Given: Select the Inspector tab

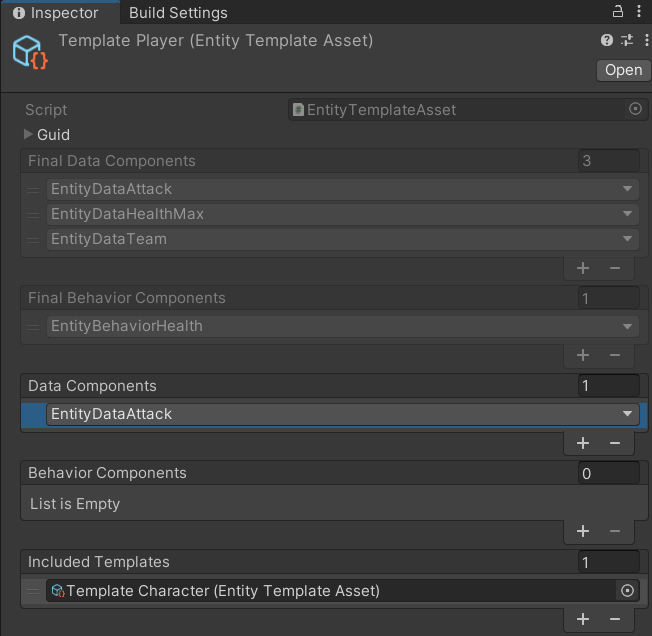Looking at the screenshot, I should point(56,13).
